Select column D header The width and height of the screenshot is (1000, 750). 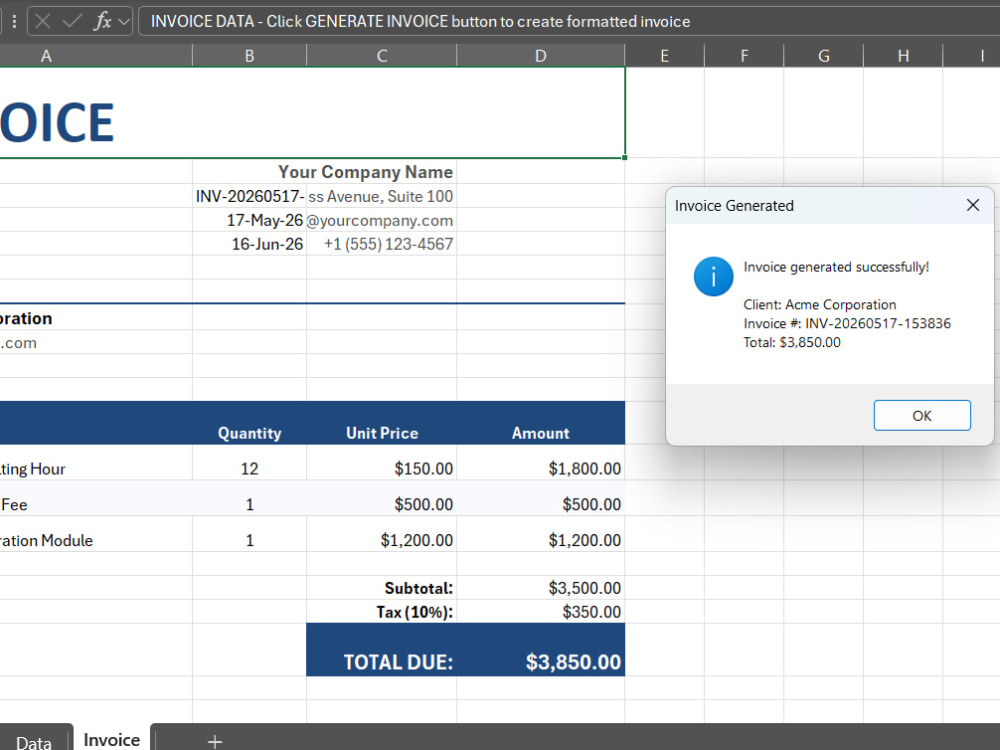540,56
